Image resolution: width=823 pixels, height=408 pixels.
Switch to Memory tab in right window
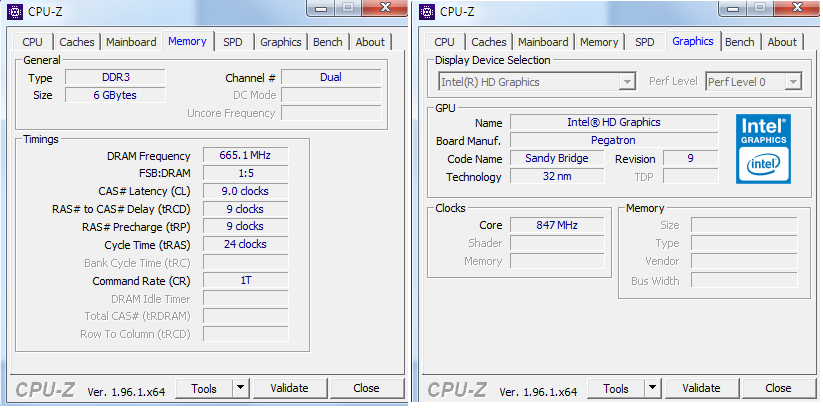click(599, 42)
